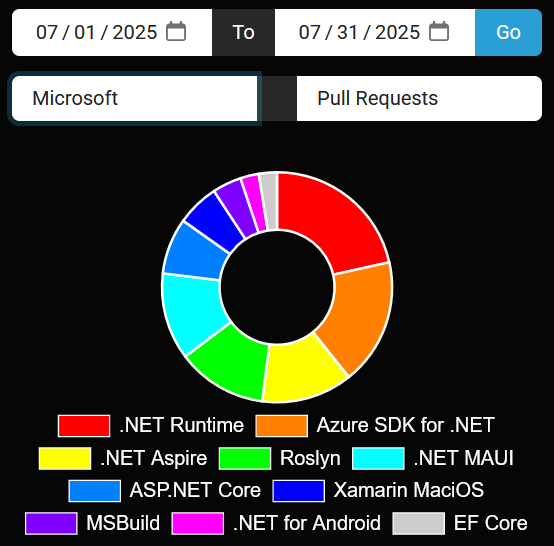The height and width of the screenshot is (546, 554).
Task: Click the ASP.NET Core legend label
Action: tap(195, 490)
